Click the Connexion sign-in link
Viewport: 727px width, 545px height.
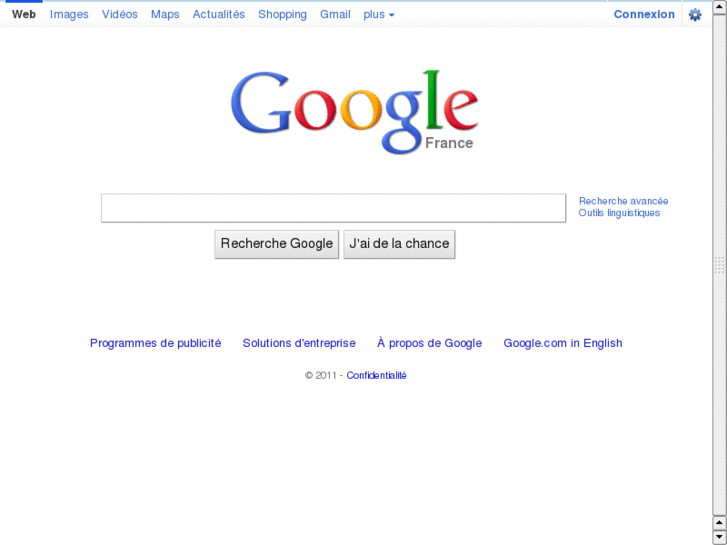644,14
